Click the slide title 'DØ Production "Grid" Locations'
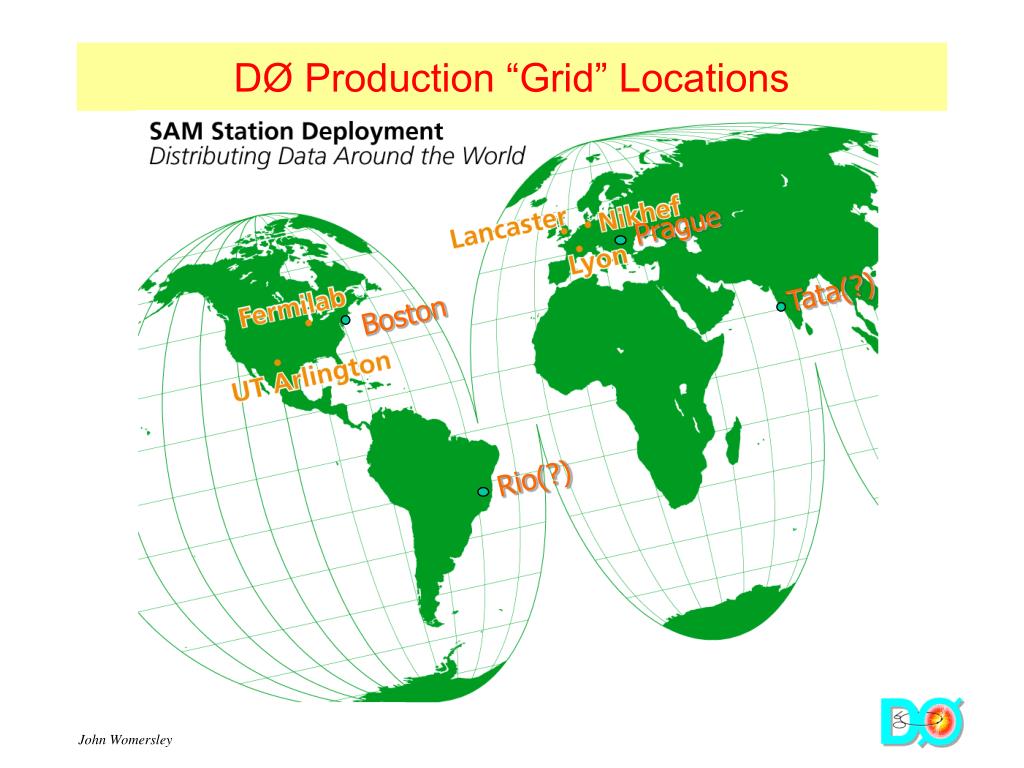This screenshot has width=1024, height=768. [511, 78]
